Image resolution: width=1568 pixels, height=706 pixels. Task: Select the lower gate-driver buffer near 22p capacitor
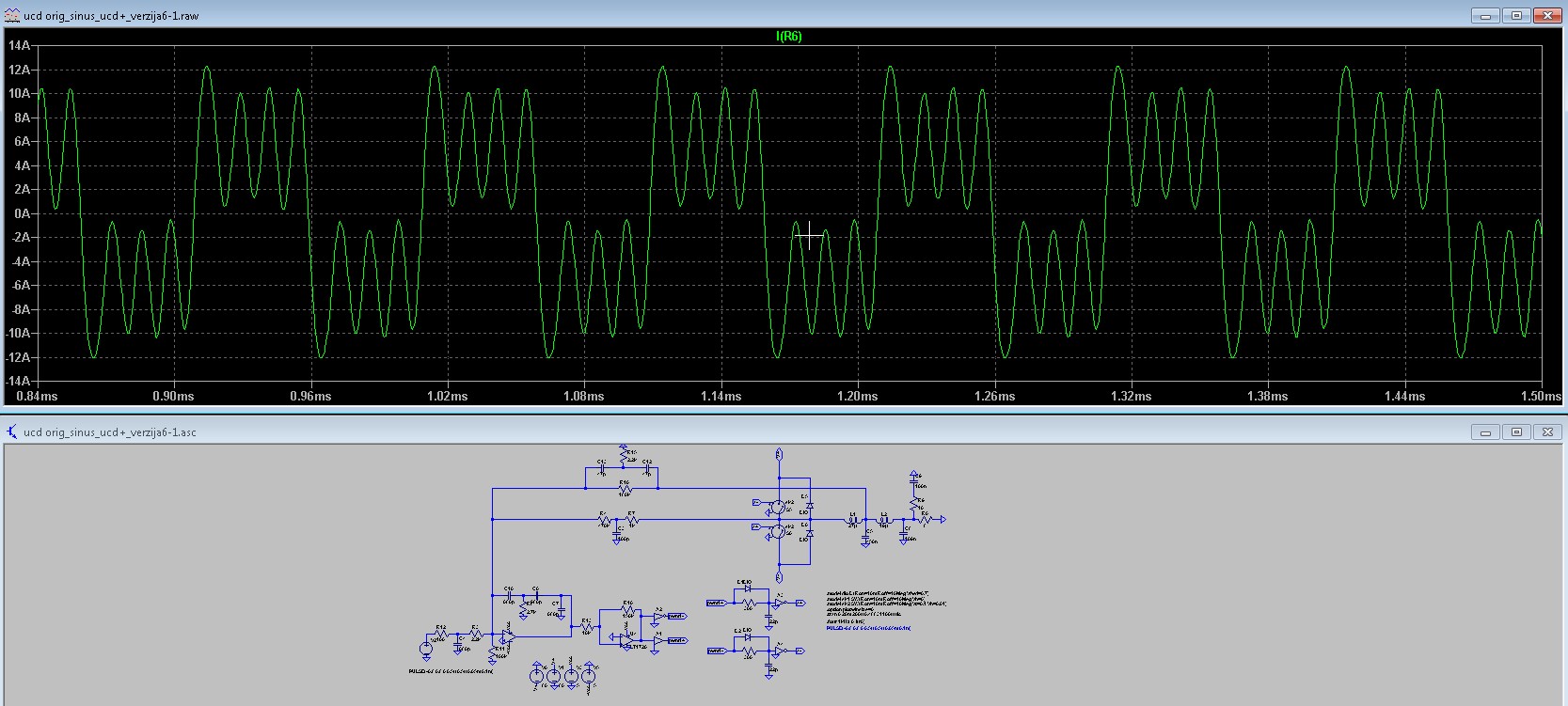pos(779,651)
